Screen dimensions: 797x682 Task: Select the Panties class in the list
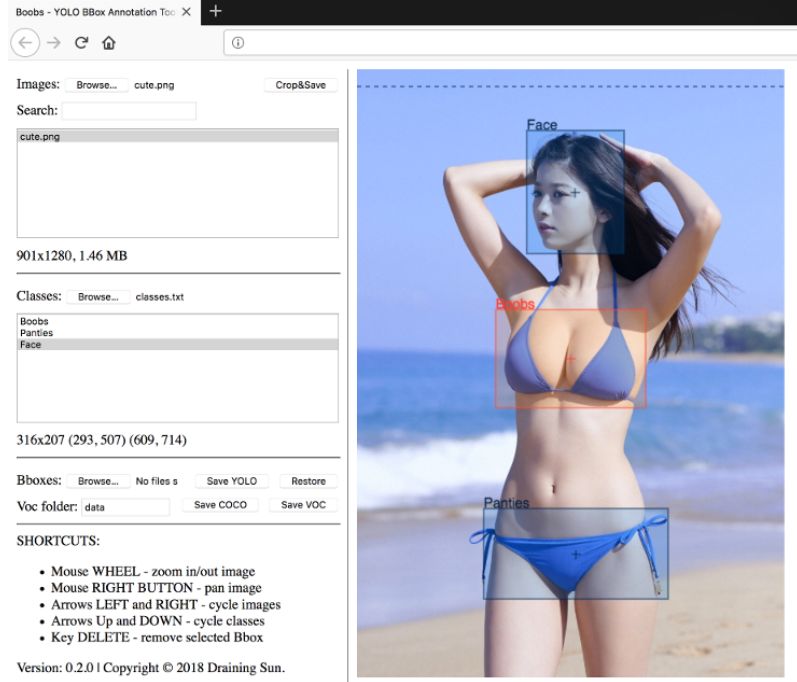177,333
